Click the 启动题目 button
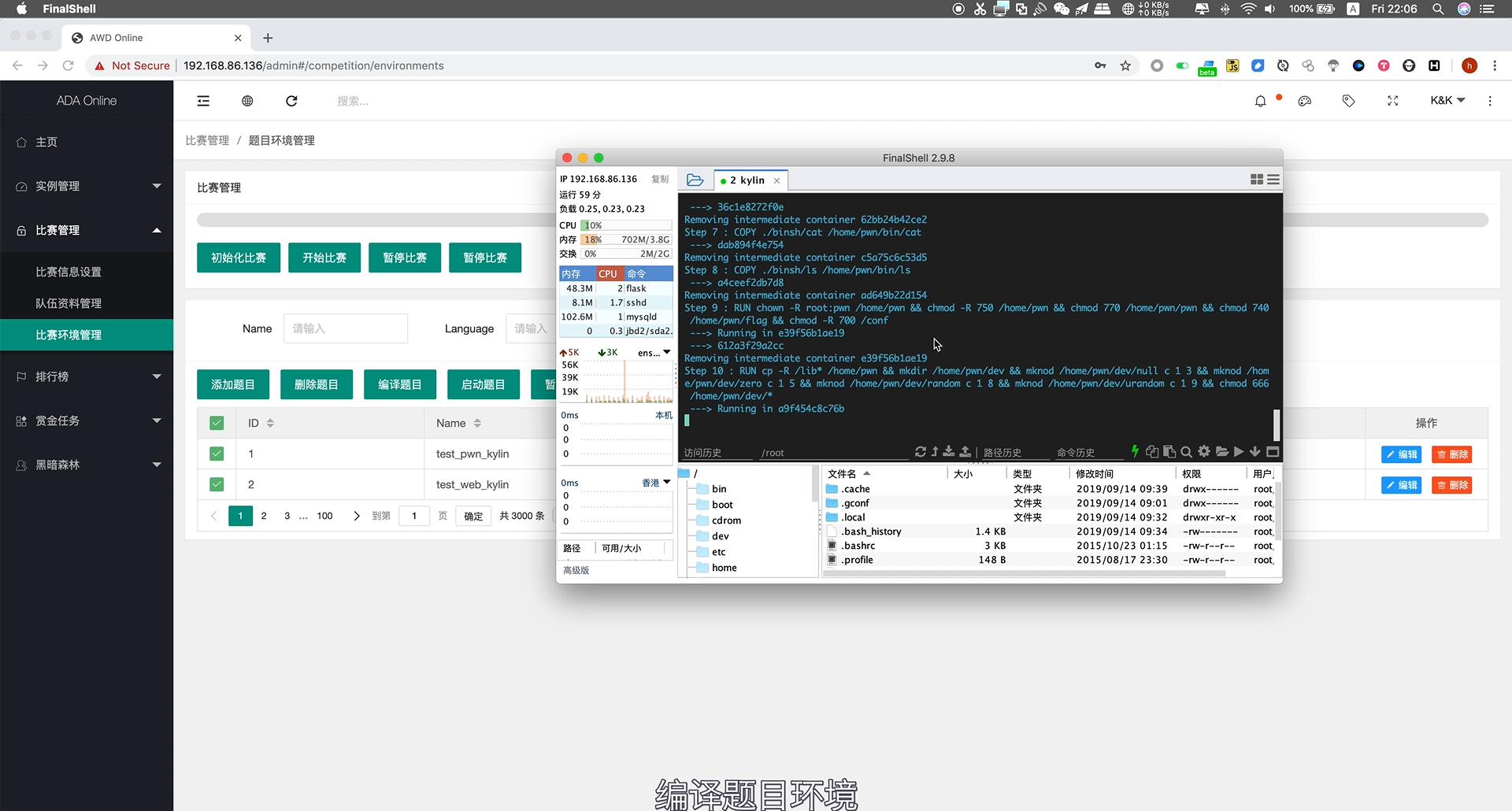The width and height of the screenshot is (1512, 811). pyautogui.click(x=484, y=384)
